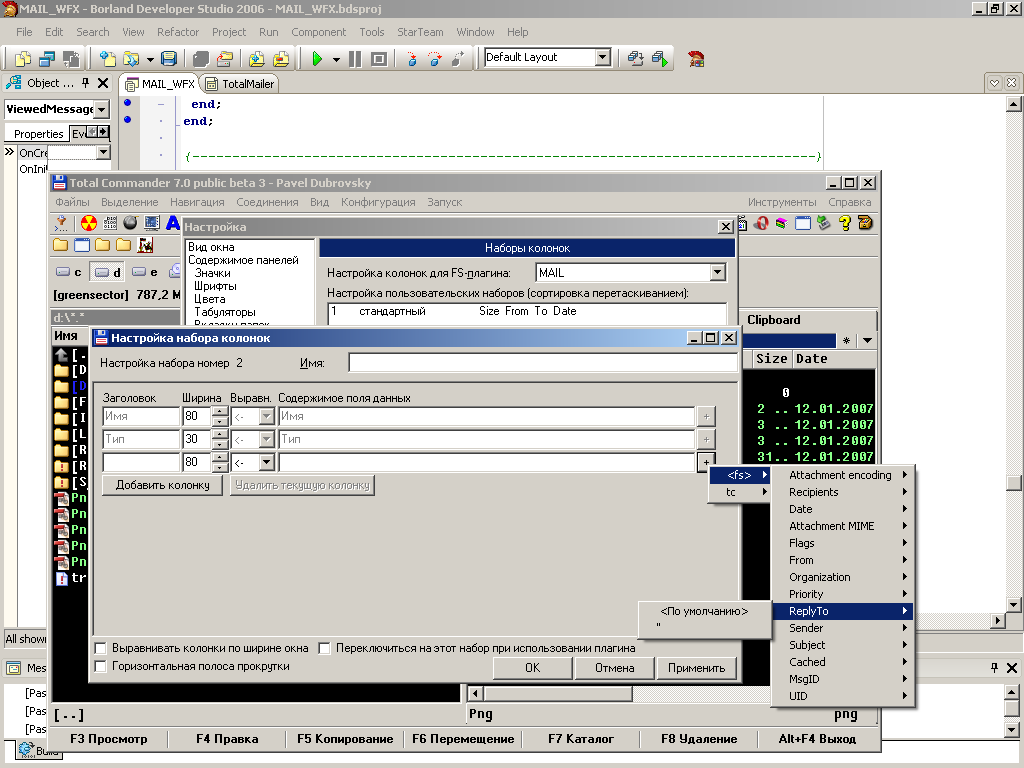Expand the Run button dropdown arrow
Viewport: 1024px width, 768px height.
[336, 59]
